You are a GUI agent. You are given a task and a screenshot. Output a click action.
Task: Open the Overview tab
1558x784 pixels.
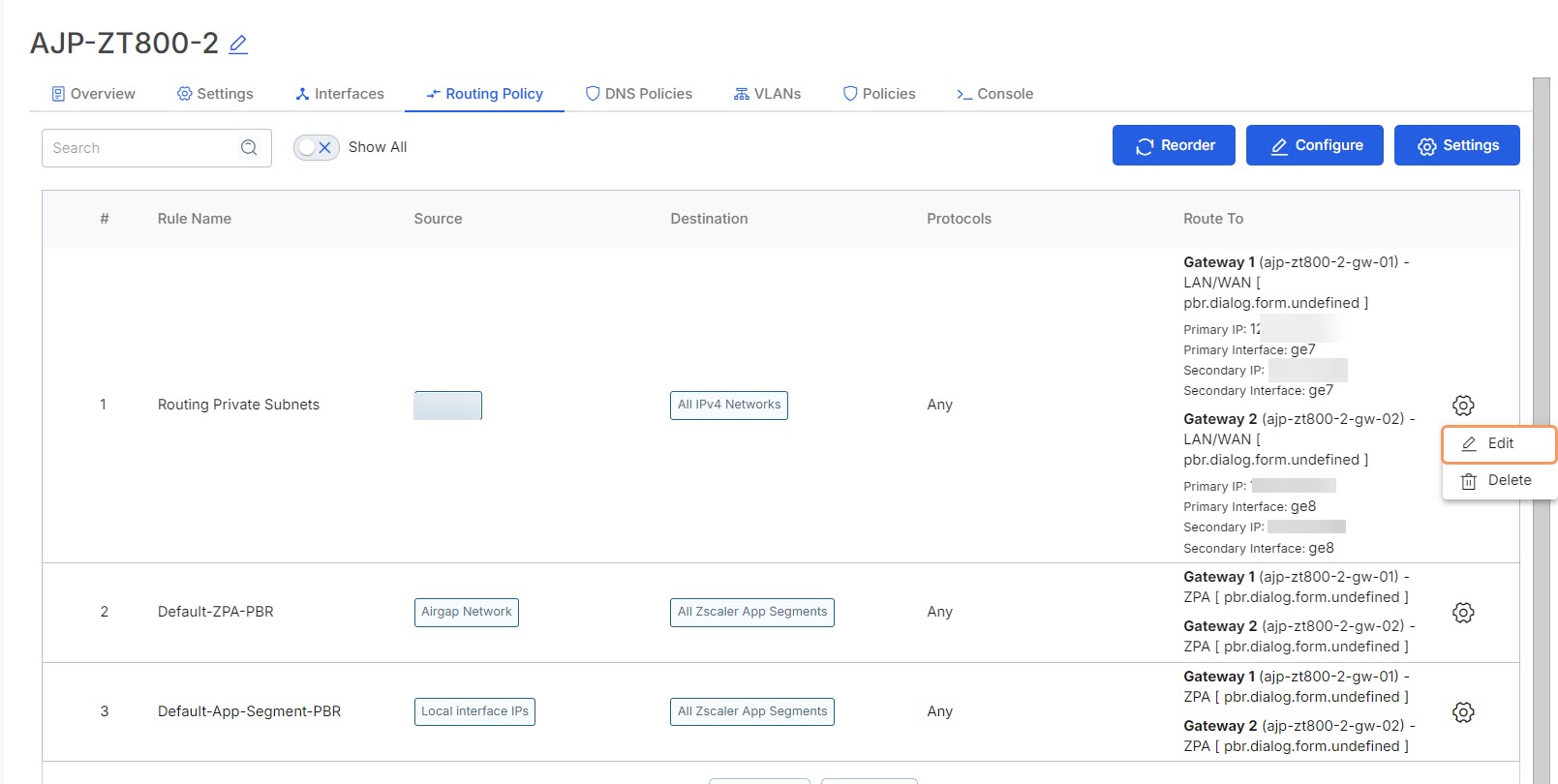pos(93,94)
